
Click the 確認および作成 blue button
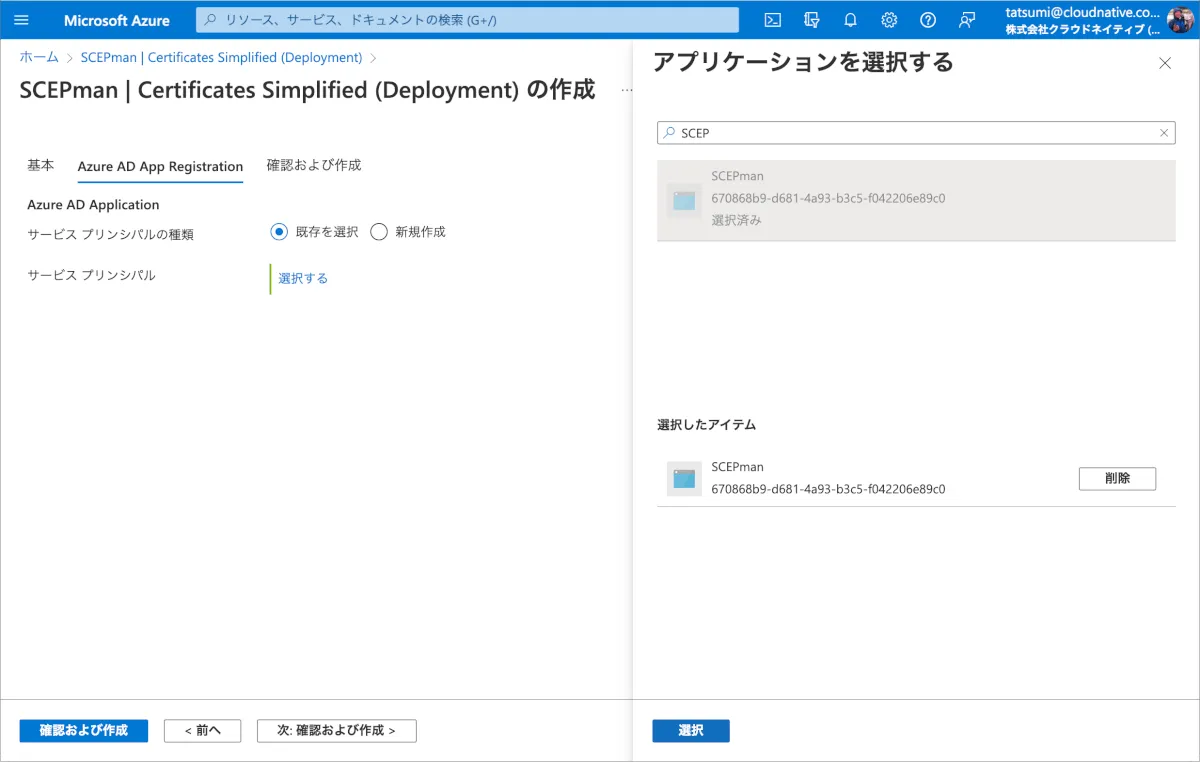[x=83, y=730]
